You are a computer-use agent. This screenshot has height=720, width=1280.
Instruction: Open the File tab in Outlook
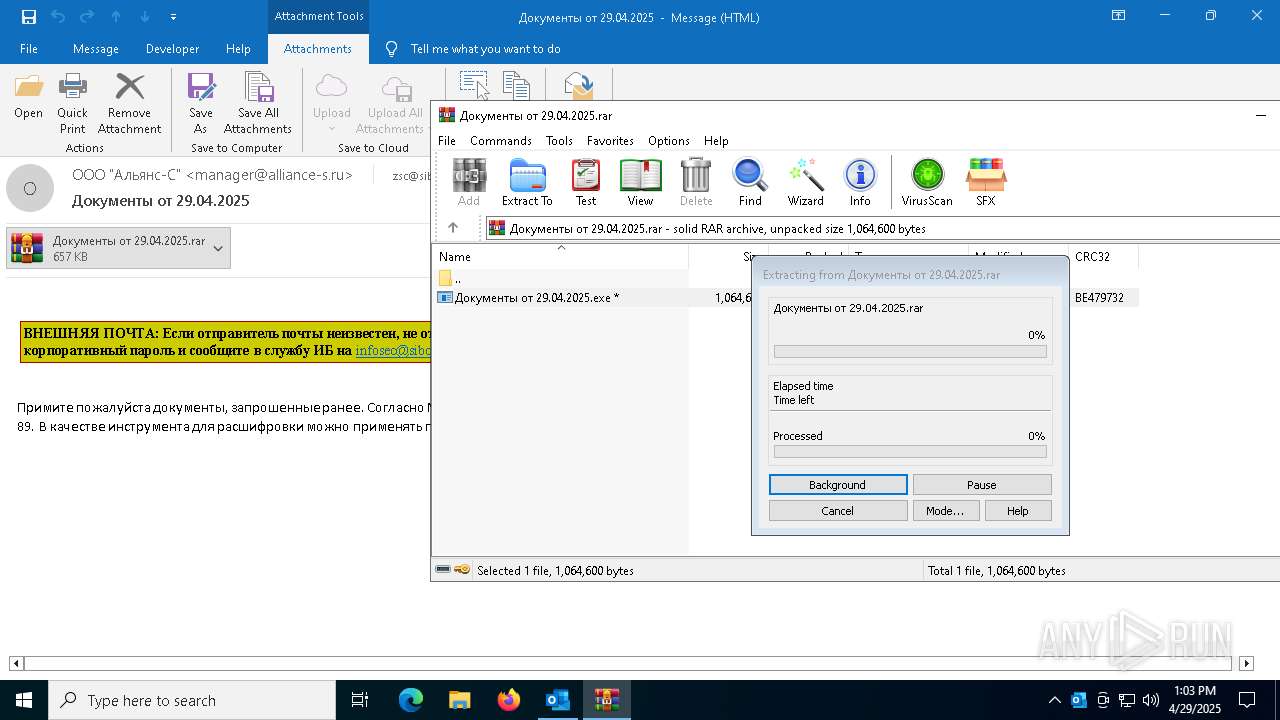(x=29, y=49)
